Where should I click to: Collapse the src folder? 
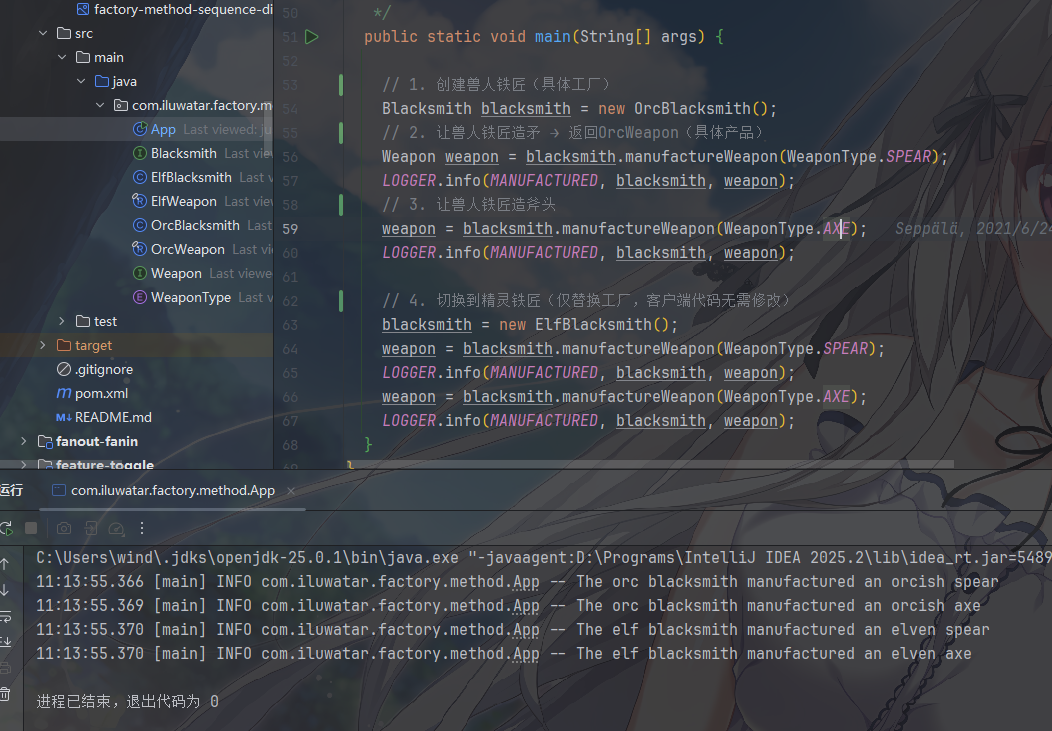pos(42,33)
